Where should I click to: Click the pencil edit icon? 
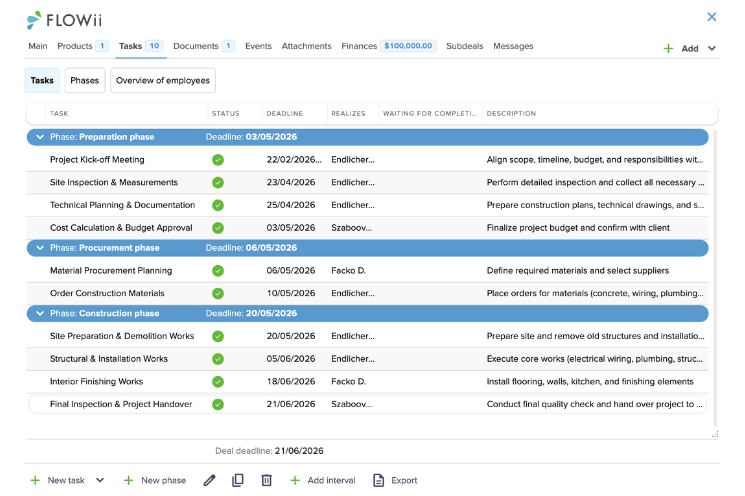(x=210, y=480)
